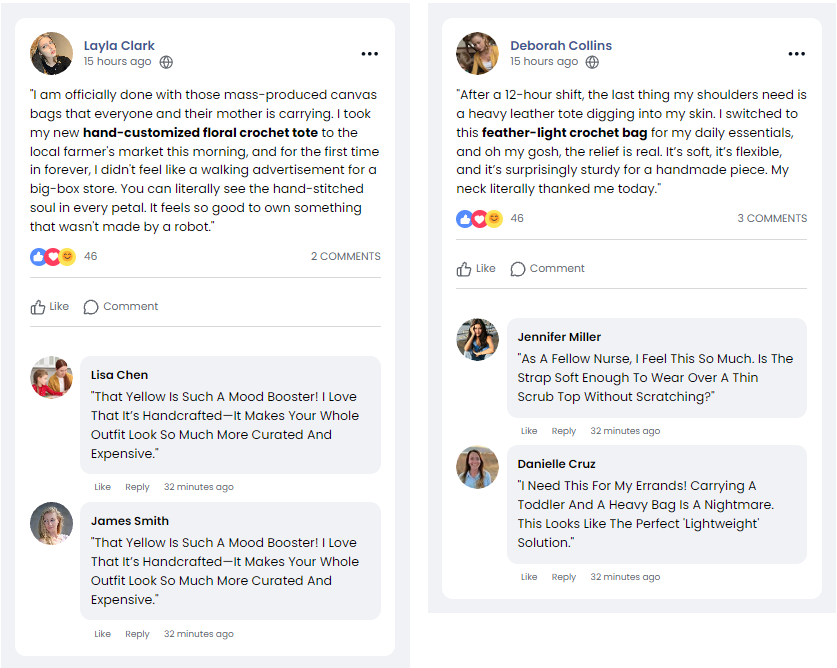Click reaction emojis on Layla Clark's post
The height and width of the screenshot is (668, 837).
point(53,257)
